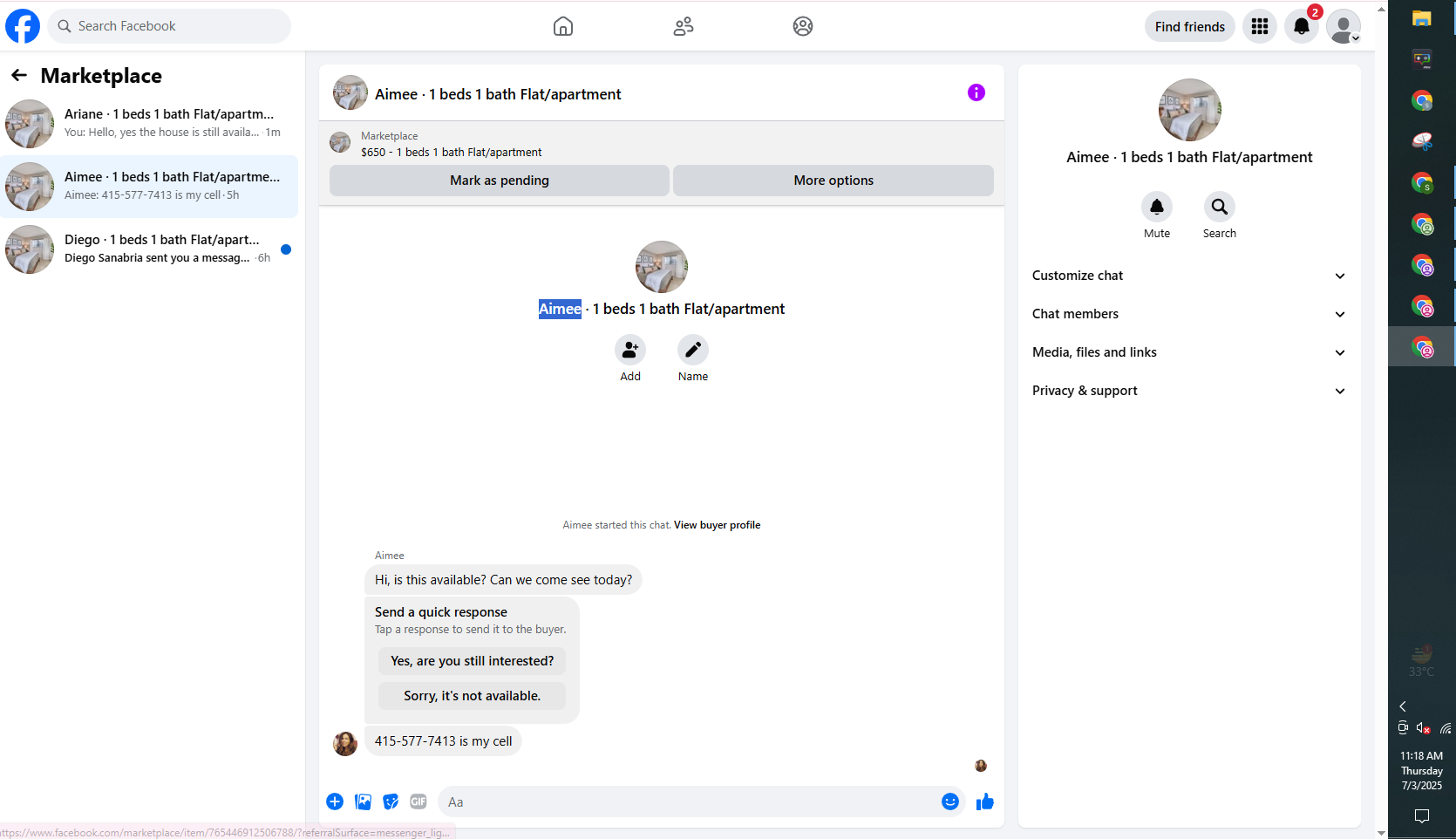
Task: Open the Friends icon in top navigation
Action: point(684,26)
